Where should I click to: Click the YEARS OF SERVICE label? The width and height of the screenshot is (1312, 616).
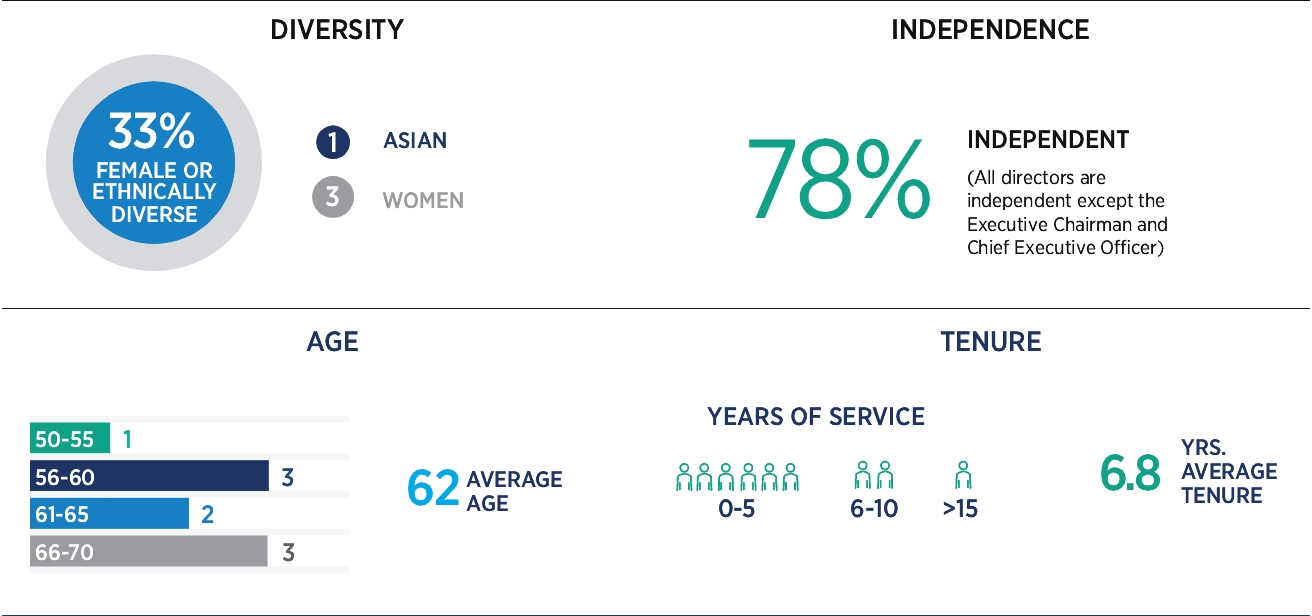pos(816,417)
